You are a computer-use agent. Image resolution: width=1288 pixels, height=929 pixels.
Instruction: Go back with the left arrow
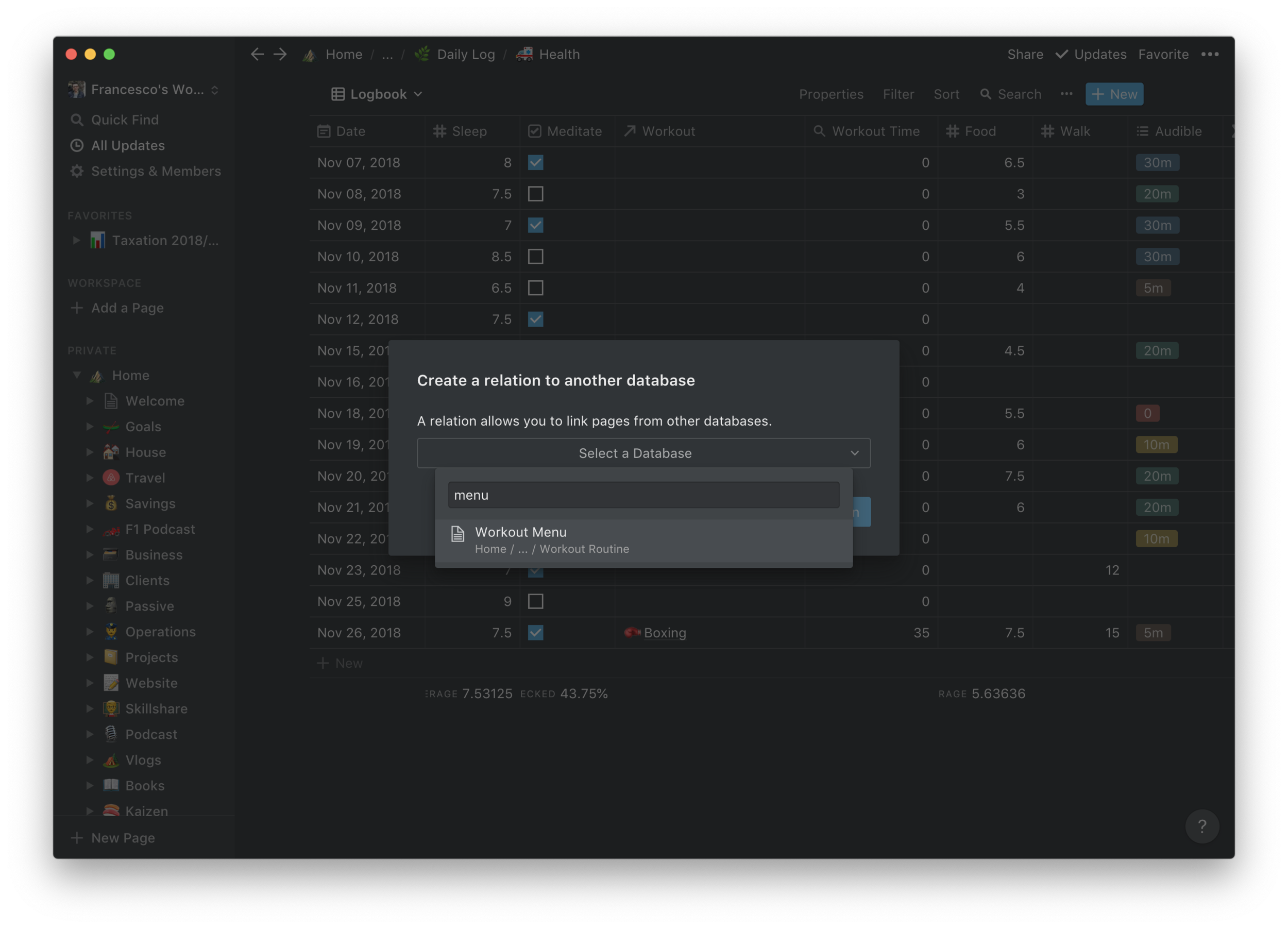tap(257, 54)
